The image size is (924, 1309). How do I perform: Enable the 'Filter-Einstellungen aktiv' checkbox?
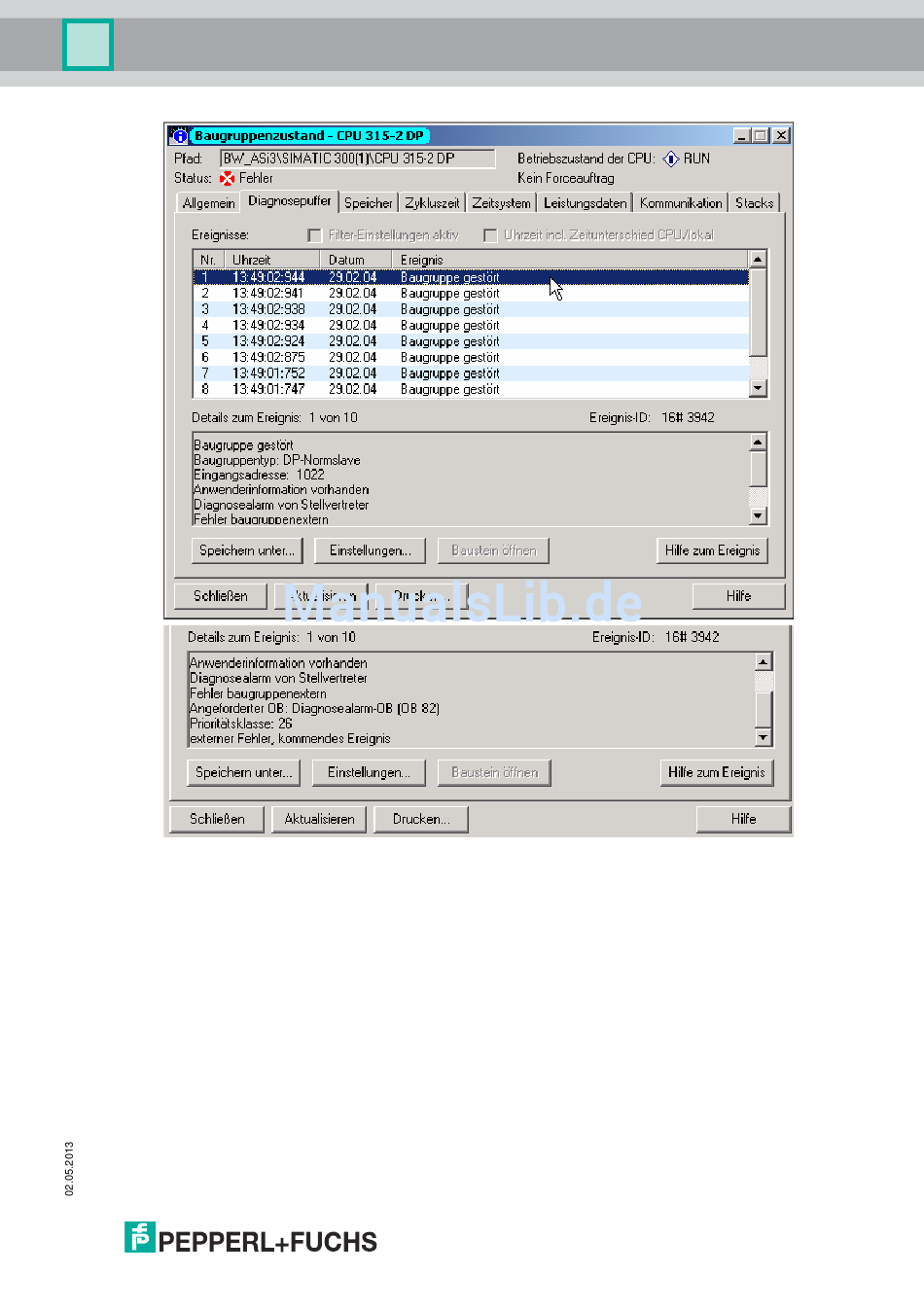click(x=314, y=235)
